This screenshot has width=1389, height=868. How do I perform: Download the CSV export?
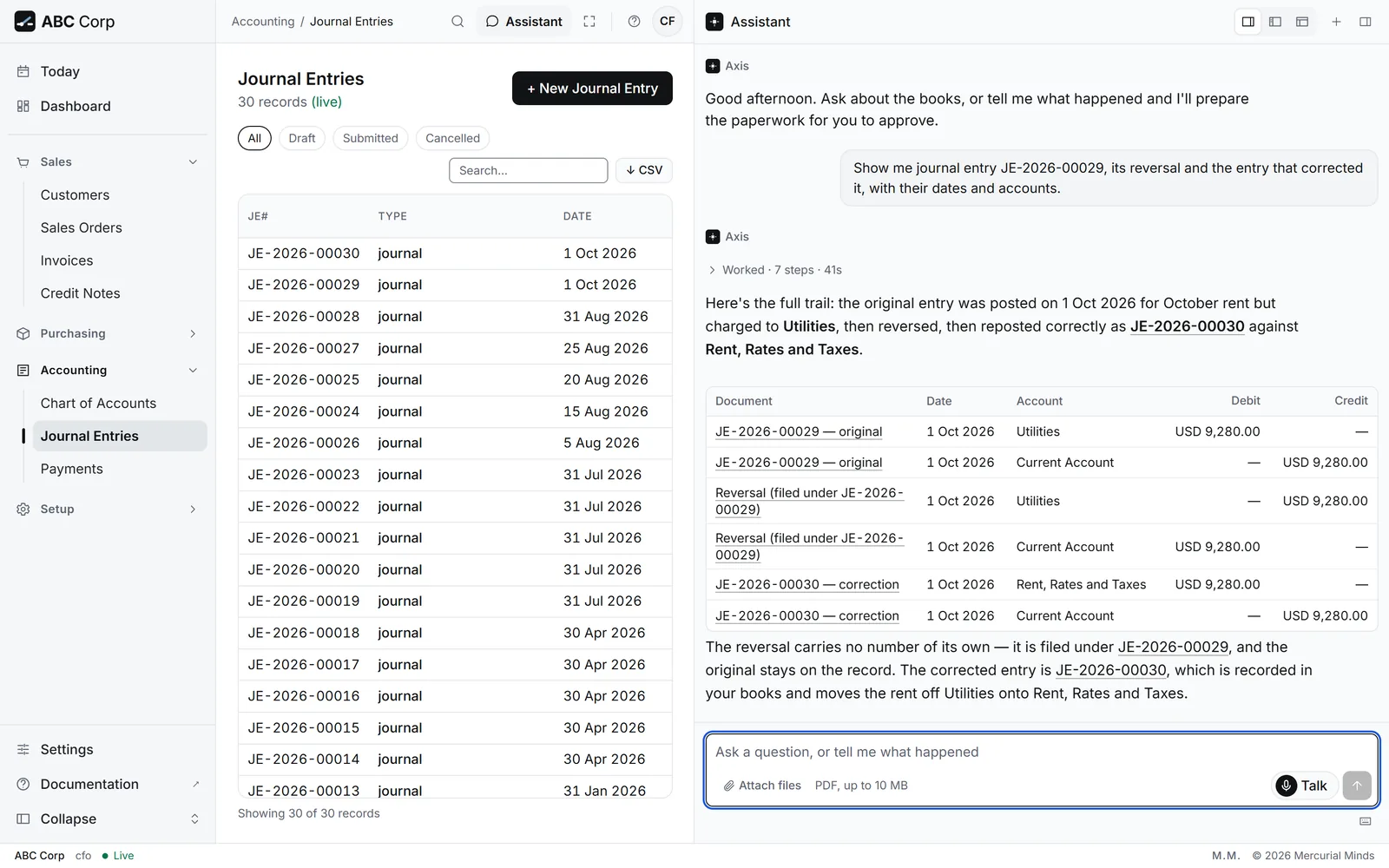[x=644, y=170]
